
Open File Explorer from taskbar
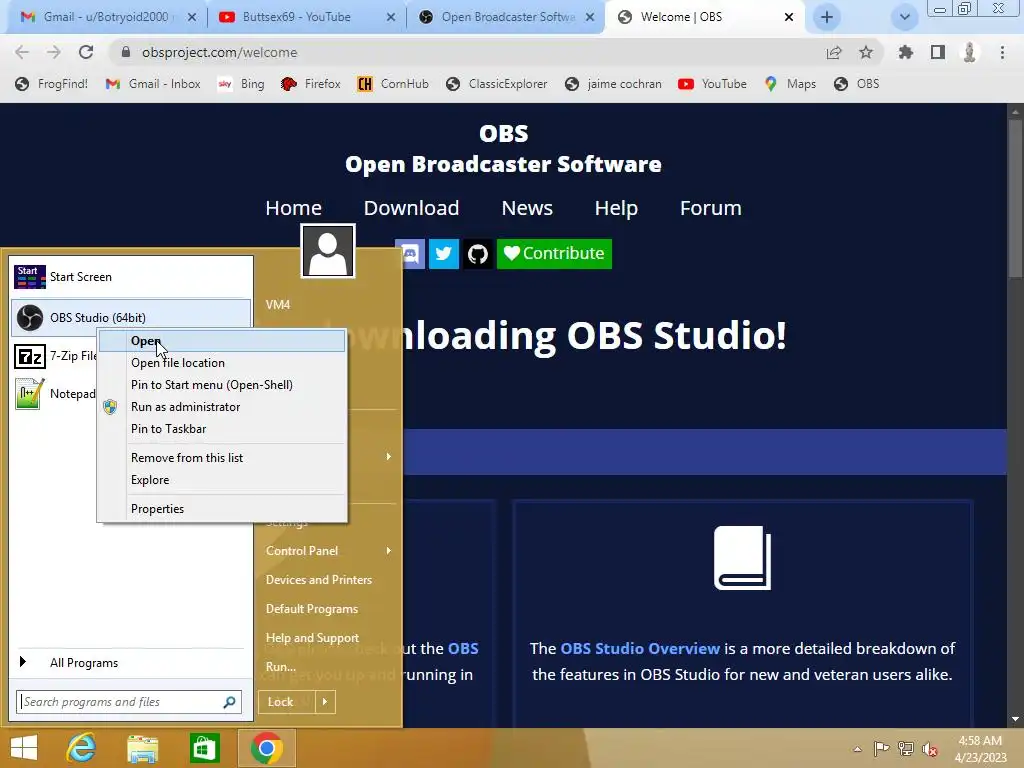[142, 748]
